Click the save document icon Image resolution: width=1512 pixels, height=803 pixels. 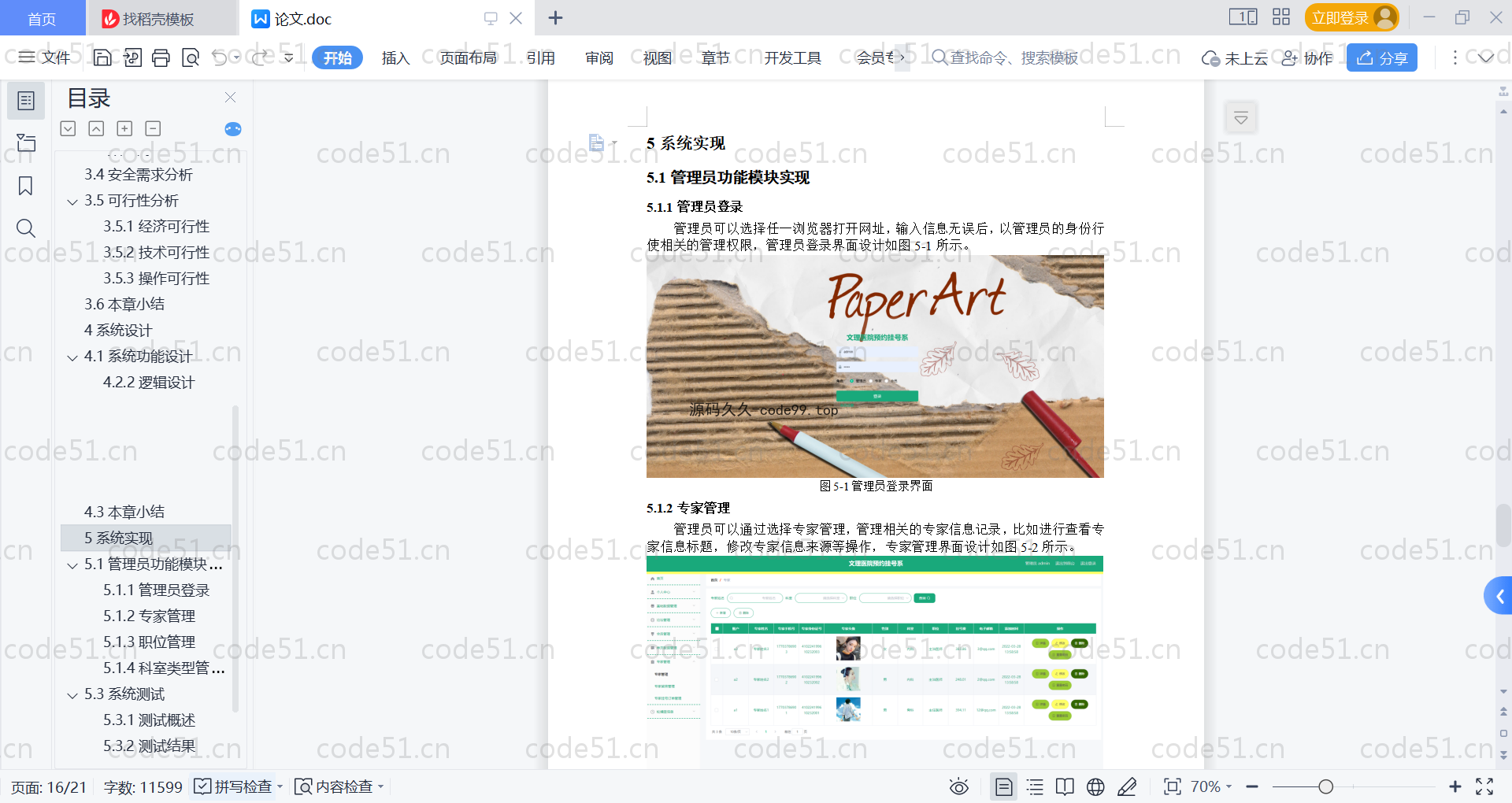102,57
